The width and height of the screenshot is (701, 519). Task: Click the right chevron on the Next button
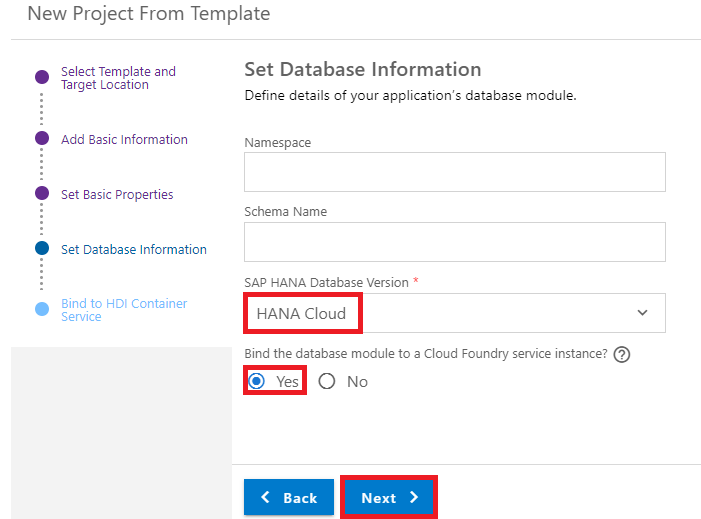tap(414, 497)
